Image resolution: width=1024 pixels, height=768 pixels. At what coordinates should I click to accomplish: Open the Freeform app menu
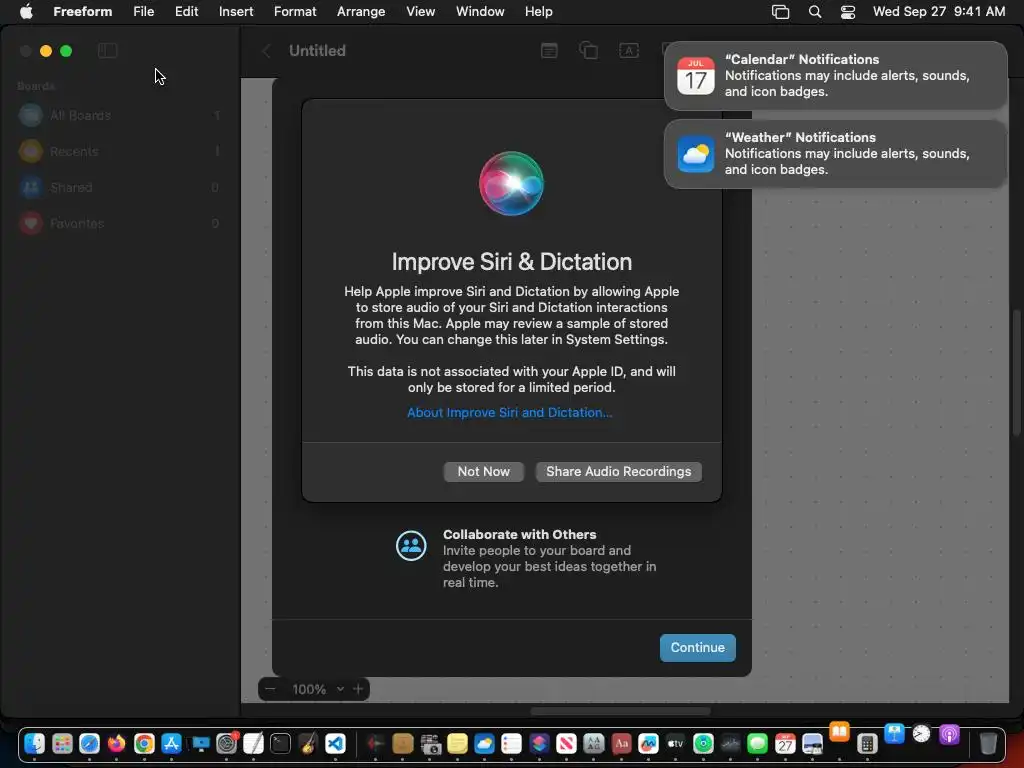(x=82, y=12)
